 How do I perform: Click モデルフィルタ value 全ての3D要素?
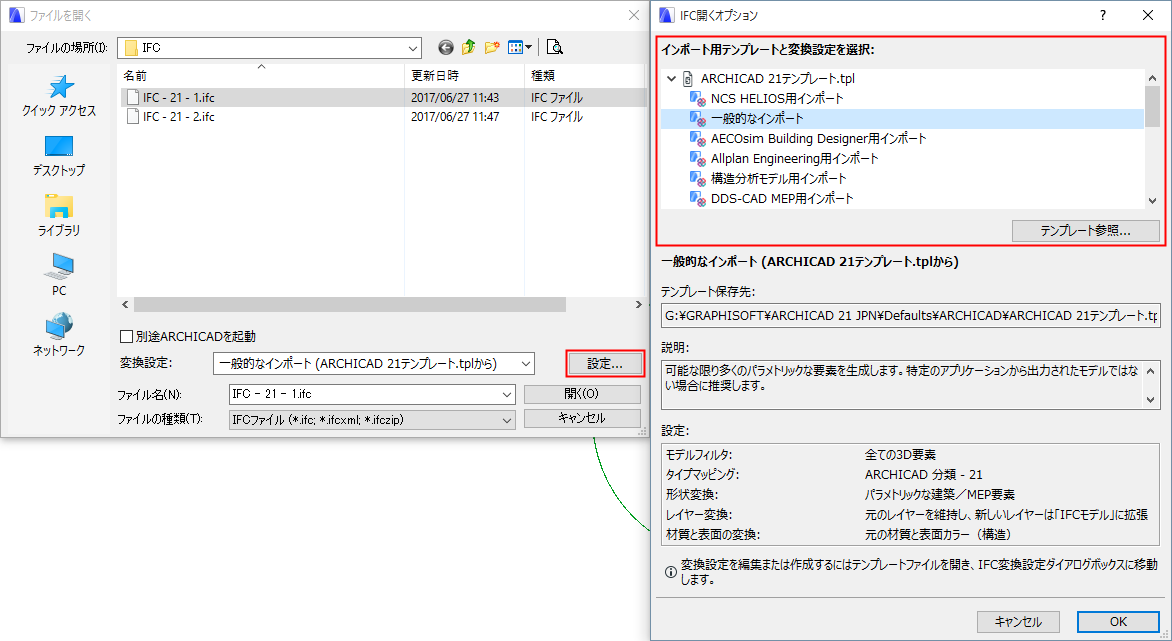[x=900, y=455]
